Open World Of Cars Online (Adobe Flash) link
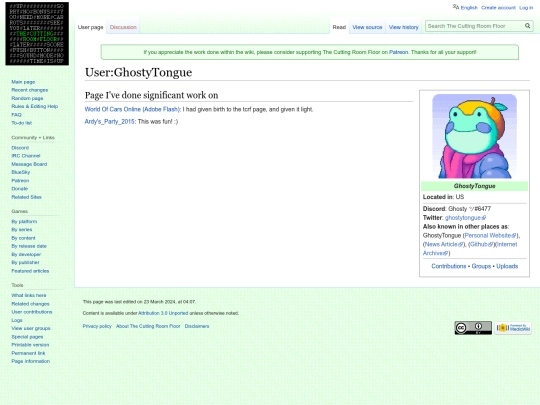Image resolution: width=540 pixels, height=405 pixels. tap(132, 109)
